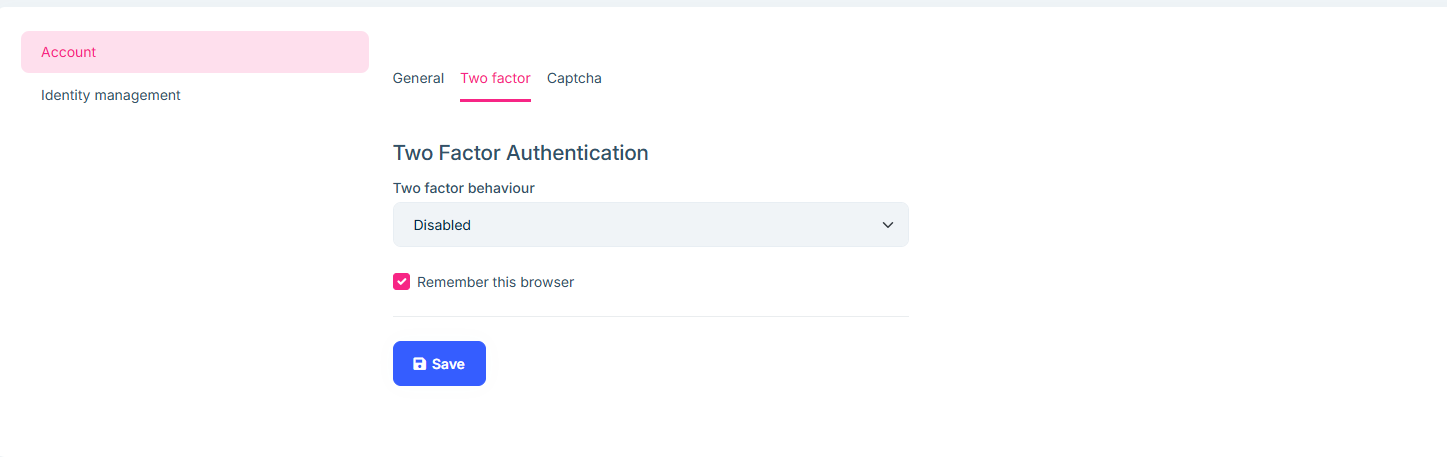Click the dropdown chevron arrow icon

tap(888, 225)
